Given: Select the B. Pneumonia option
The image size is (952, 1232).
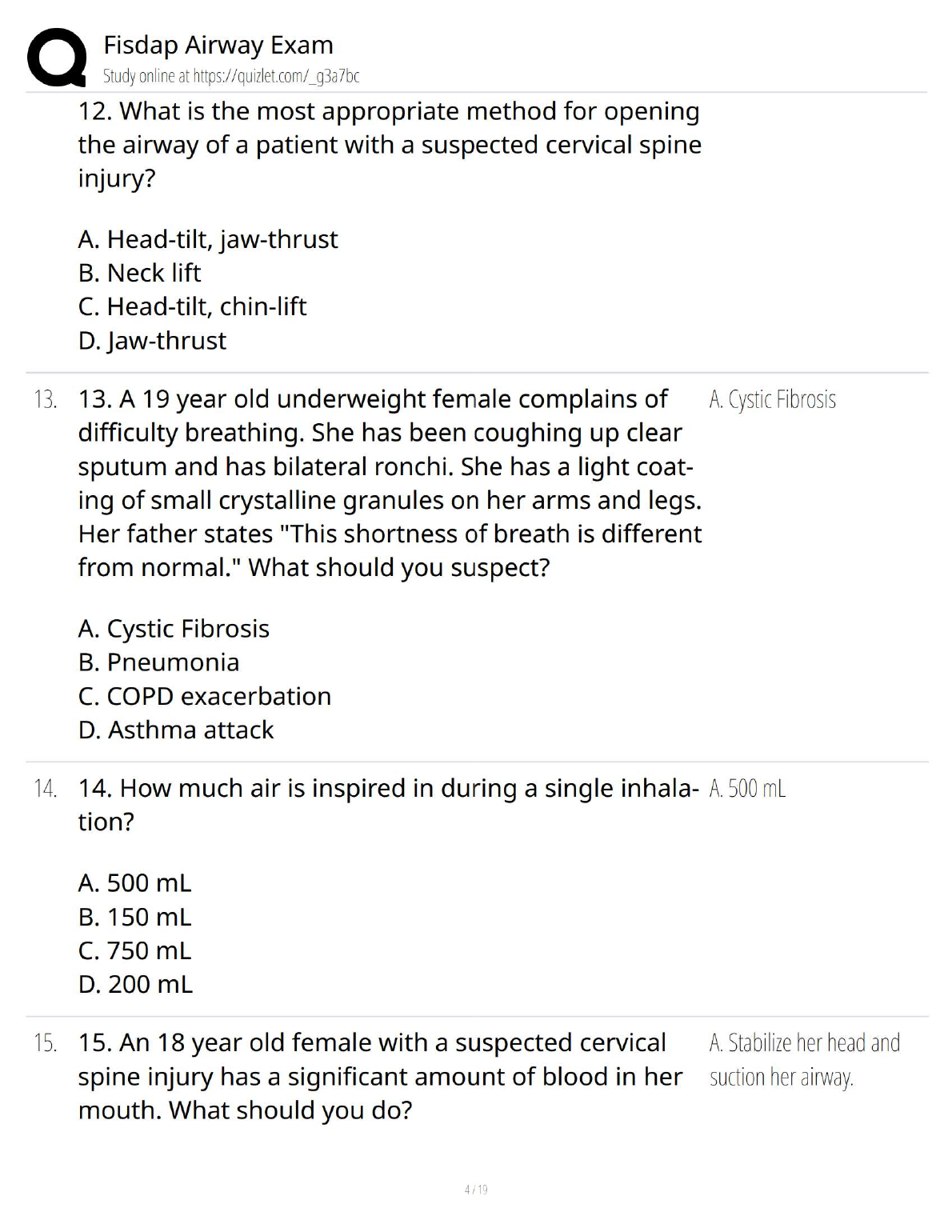Looking at the screenshot, I should click(158, 662).
